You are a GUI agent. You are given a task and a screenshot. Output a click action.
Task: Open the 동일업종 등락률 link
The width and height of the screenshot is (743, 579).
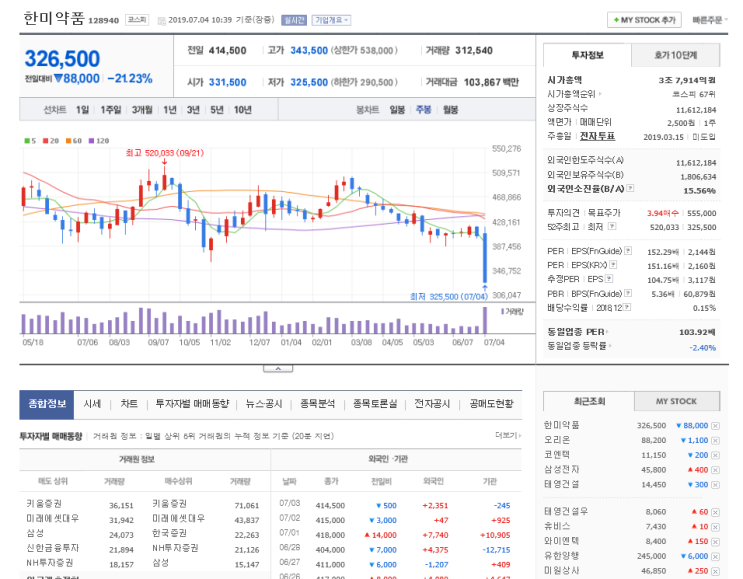tap(579, 346)
